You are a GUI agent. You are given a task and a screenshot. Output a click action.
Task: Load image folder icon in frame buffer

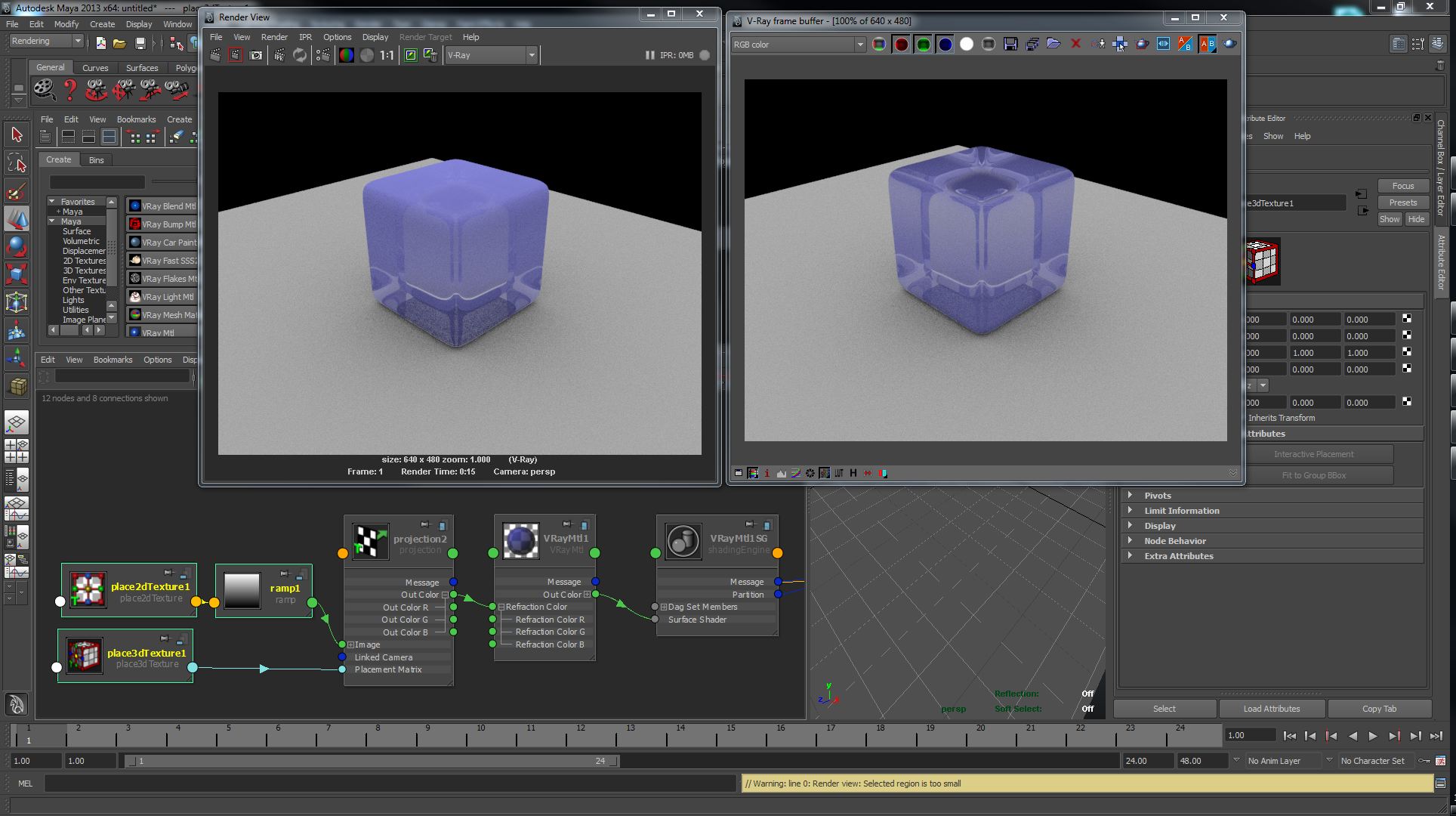pyautogui.click(x=1053, y=44)
